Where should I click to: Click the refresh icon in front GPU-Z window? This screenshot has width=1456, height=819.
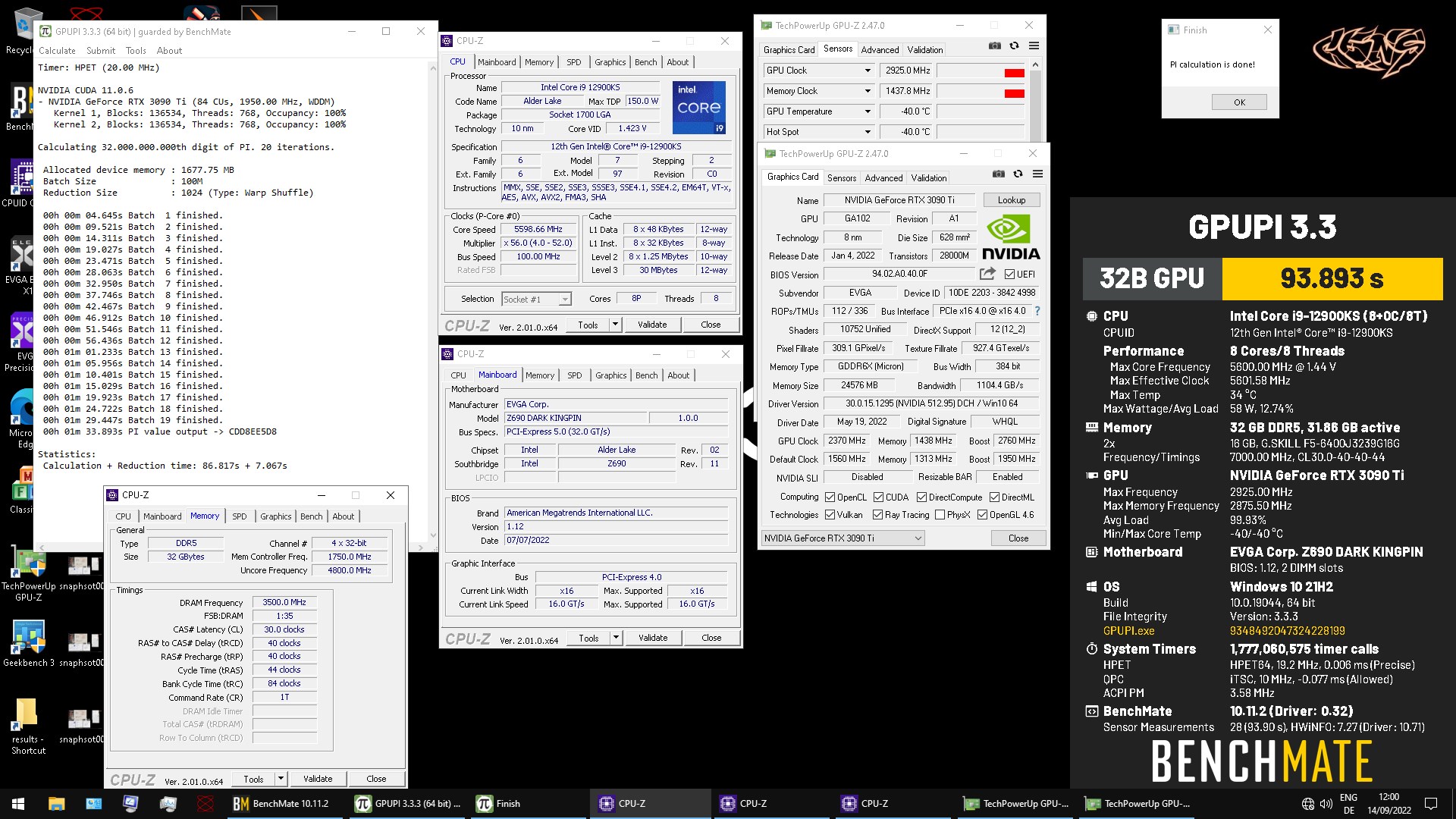coord(1018,174)
